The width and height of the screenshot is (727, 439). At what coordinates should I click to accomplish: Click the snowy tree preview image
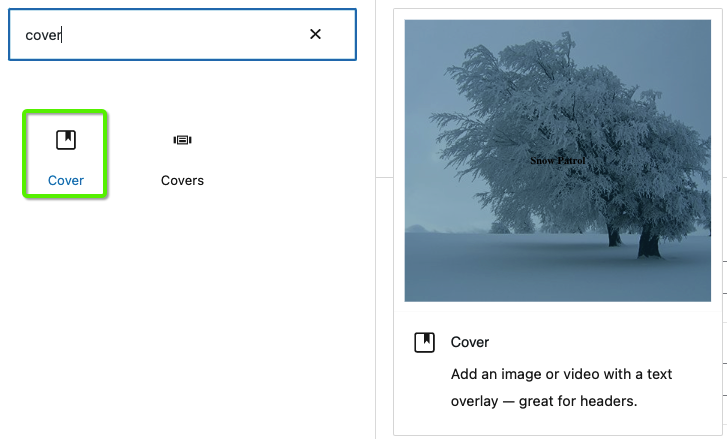click(557, 160)
